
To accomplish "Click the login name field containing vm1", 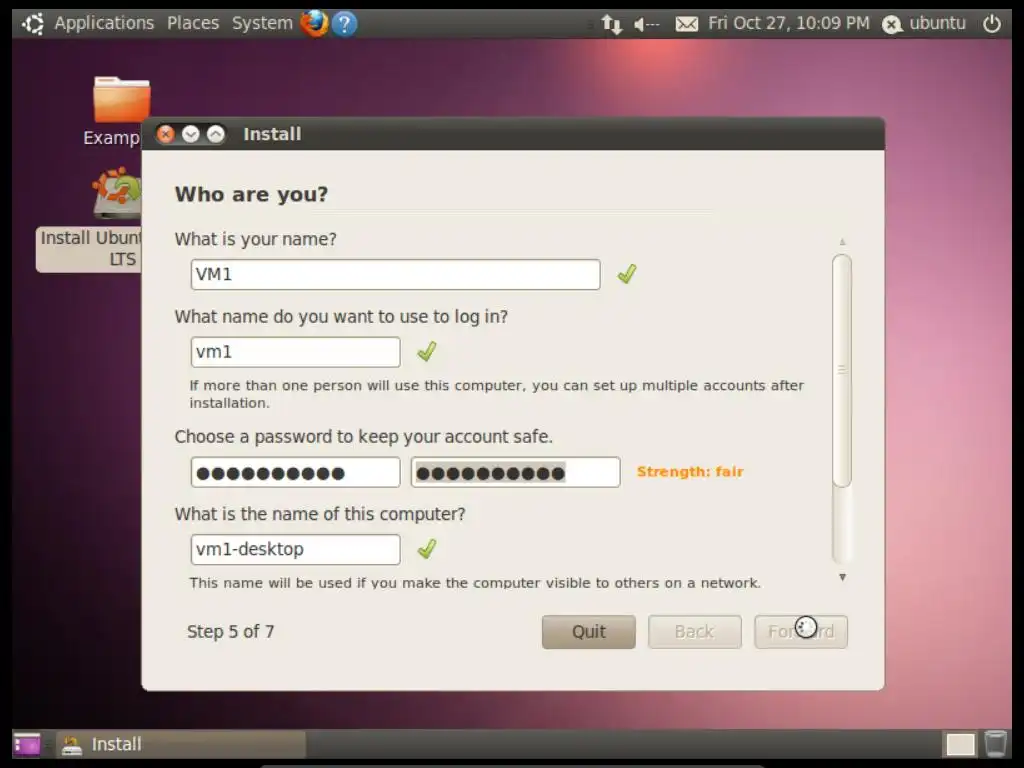I will click(295, 352).
